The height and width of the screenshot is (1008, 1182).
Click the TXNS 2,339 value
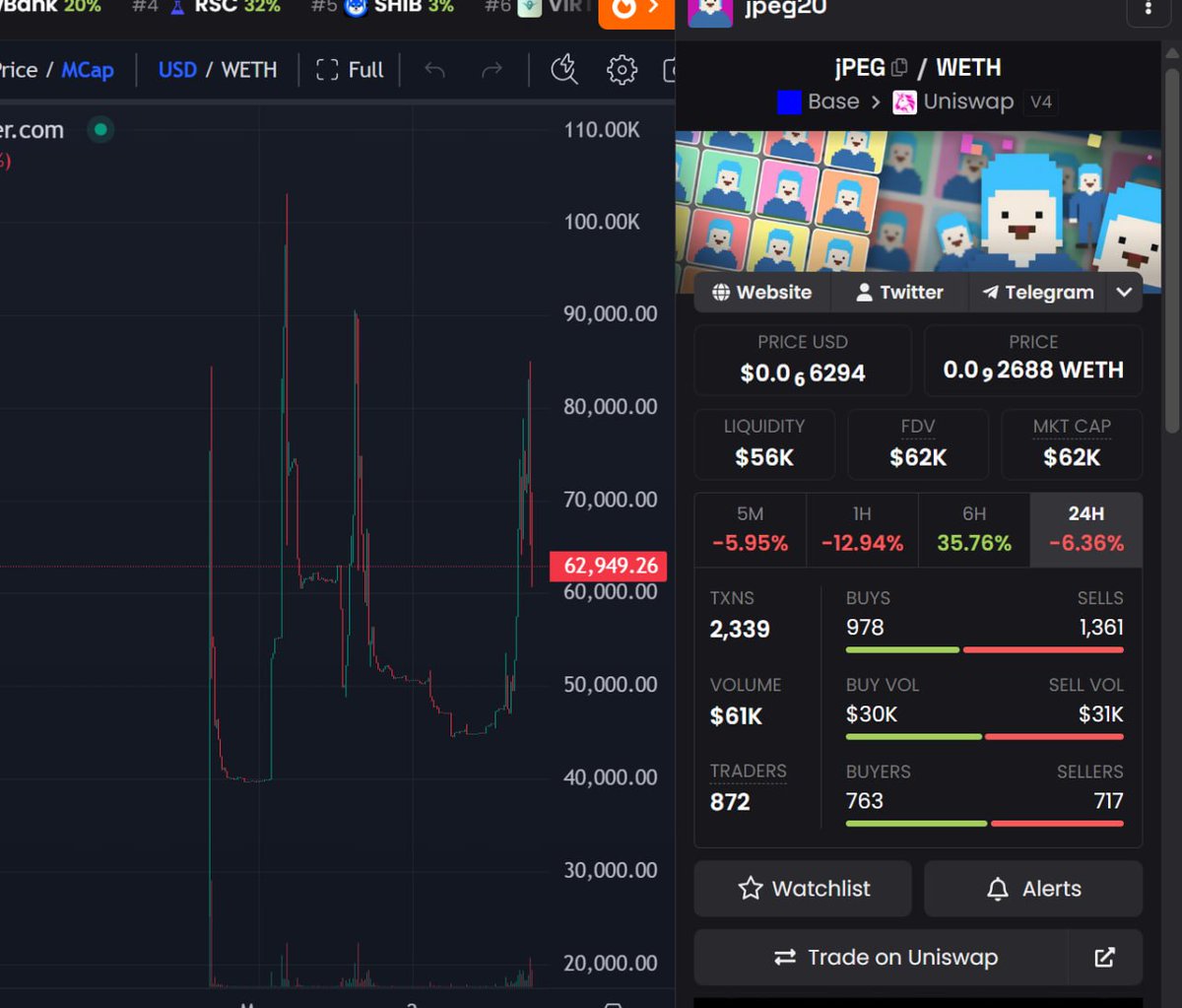pyautogui.click(x=740, y=630)
